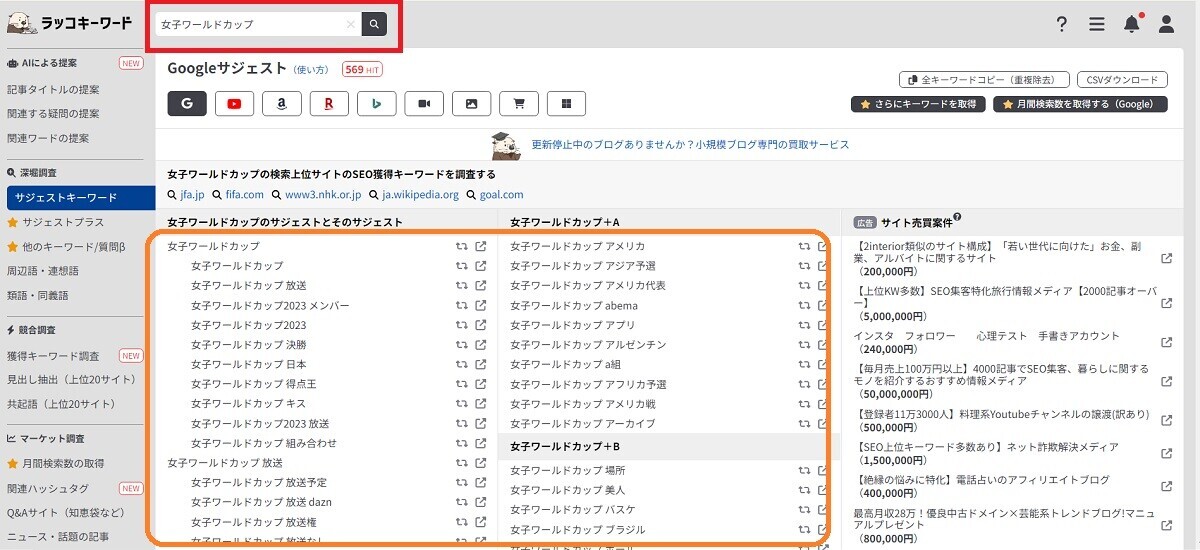
Task: Re-search icon for 女子ワールドカップ ブラジル
Action: click(x=804, y=529)
